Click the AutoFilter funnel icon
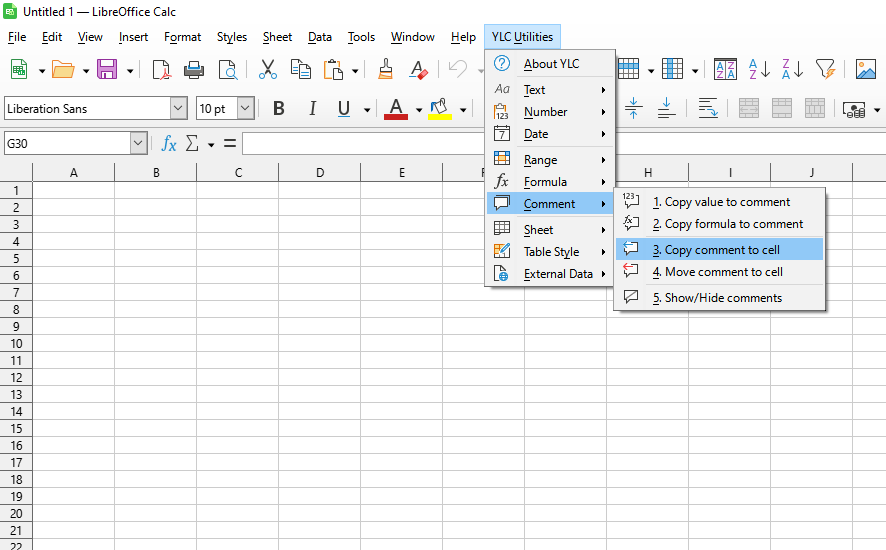 [825, 69]
